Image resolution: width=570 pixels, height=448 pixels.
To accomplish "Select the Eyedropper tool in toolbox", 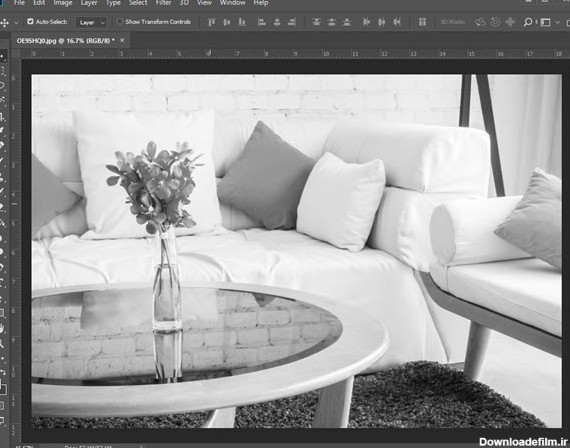I will click(2, 130).
